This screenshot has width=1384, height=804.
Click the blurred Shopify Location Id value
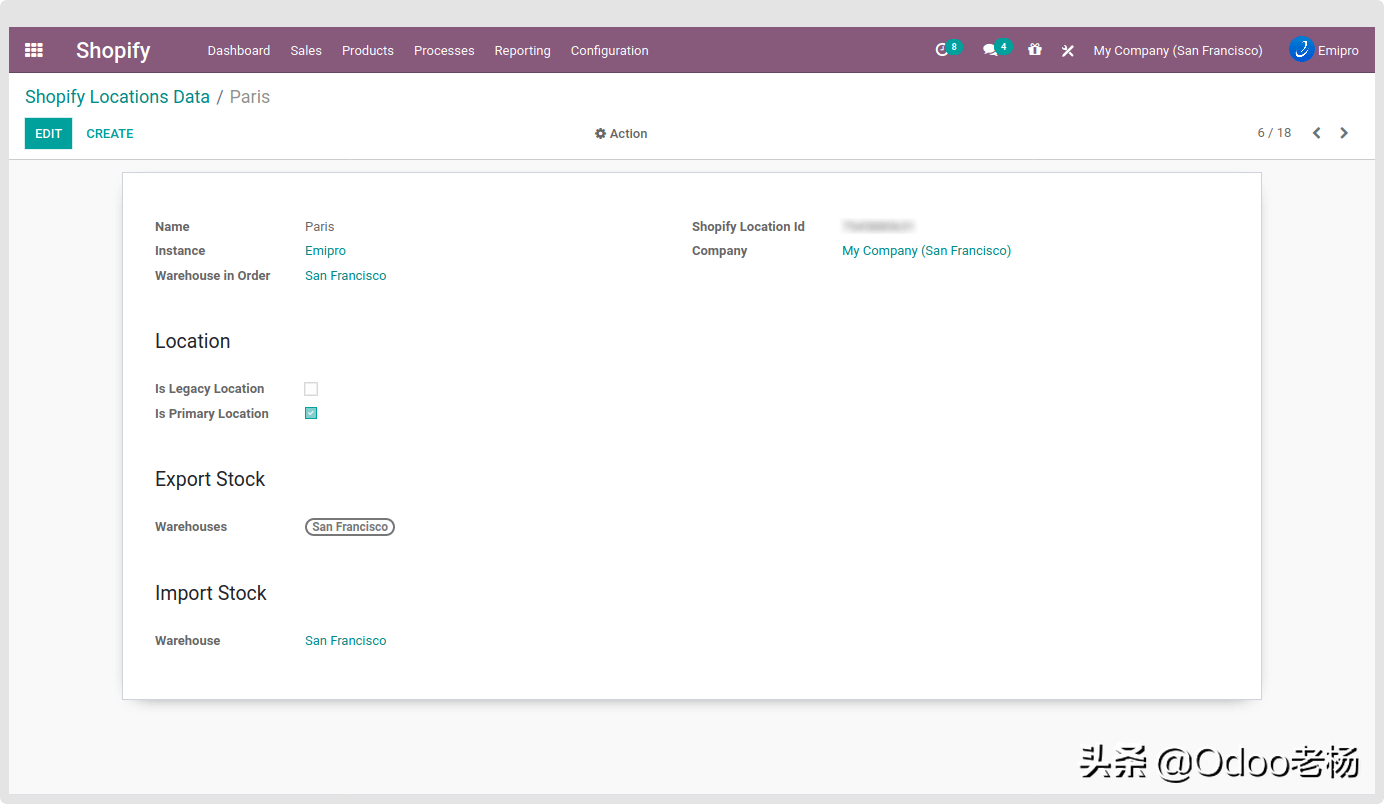878,227
